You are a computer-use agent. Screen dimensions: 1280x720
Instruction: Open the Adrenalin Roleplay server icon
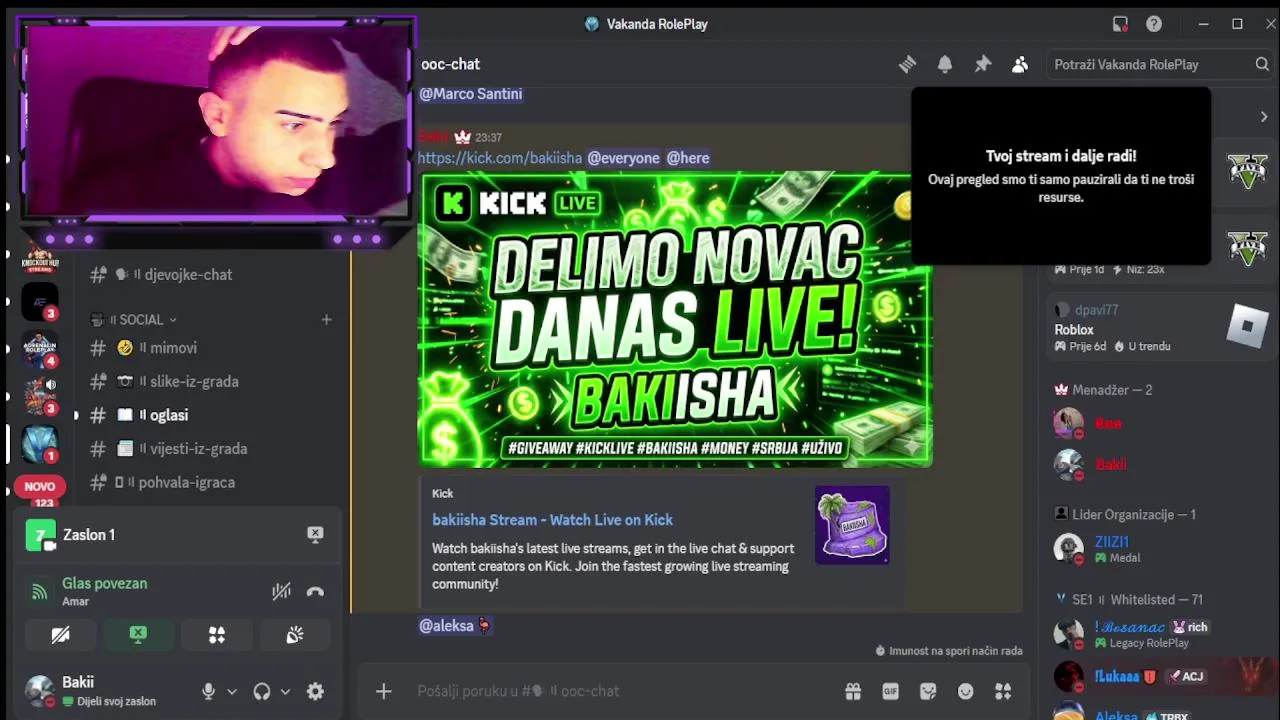pos(40,348)
